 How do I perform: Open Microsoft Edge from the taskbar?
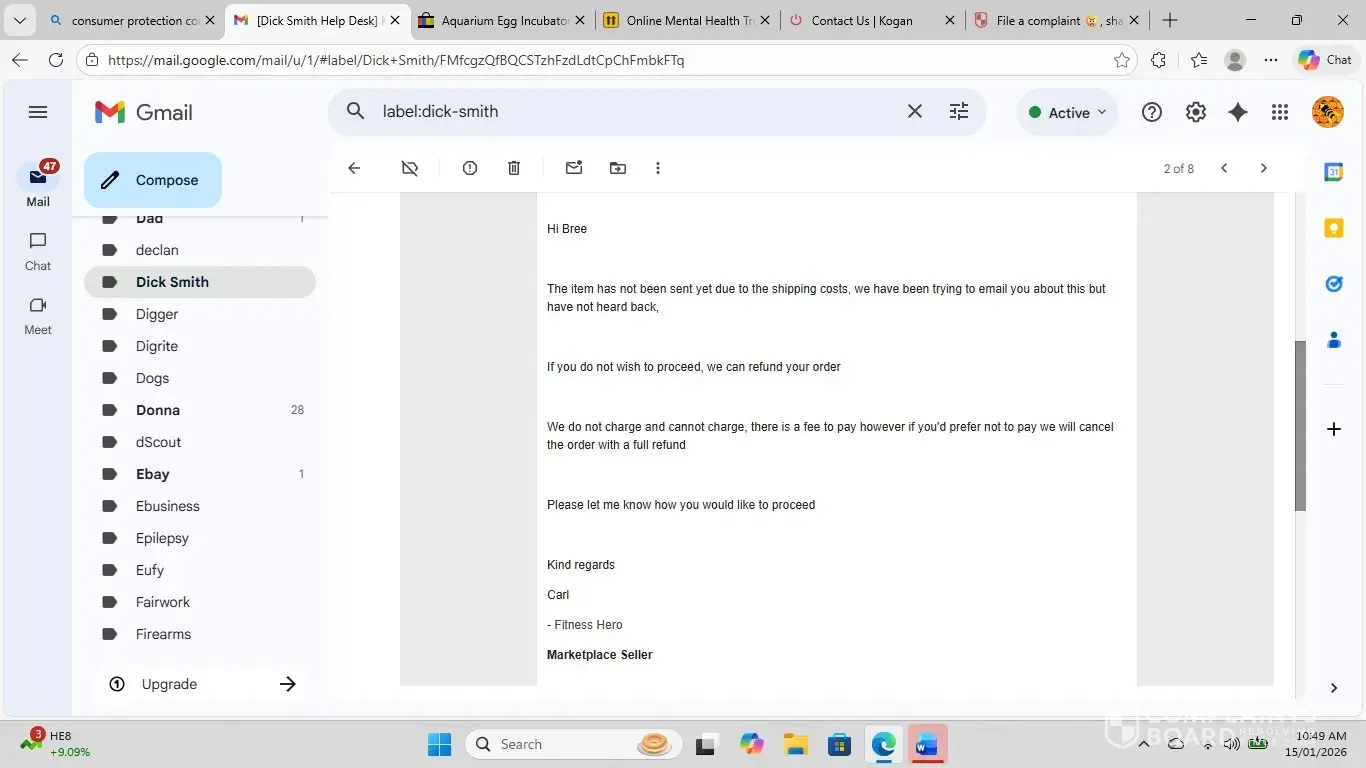coord(883,744)
